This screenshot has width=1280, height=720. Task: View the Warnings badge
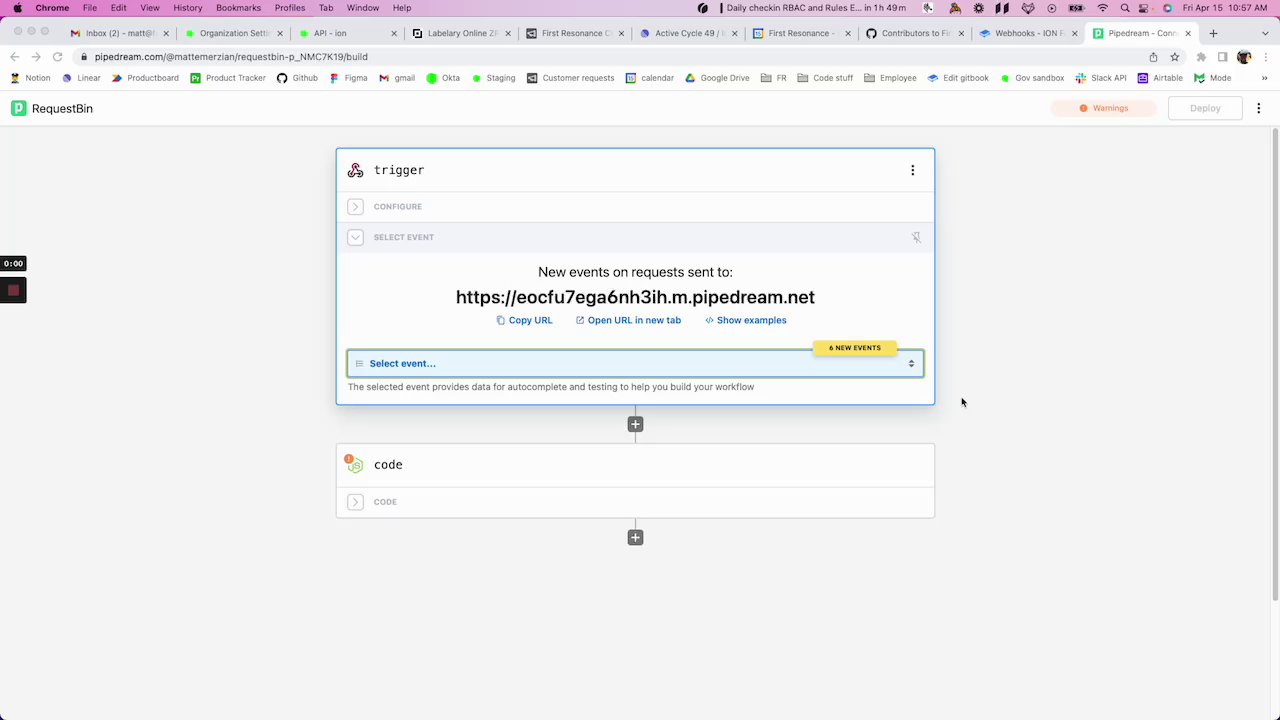point(1103,108)
